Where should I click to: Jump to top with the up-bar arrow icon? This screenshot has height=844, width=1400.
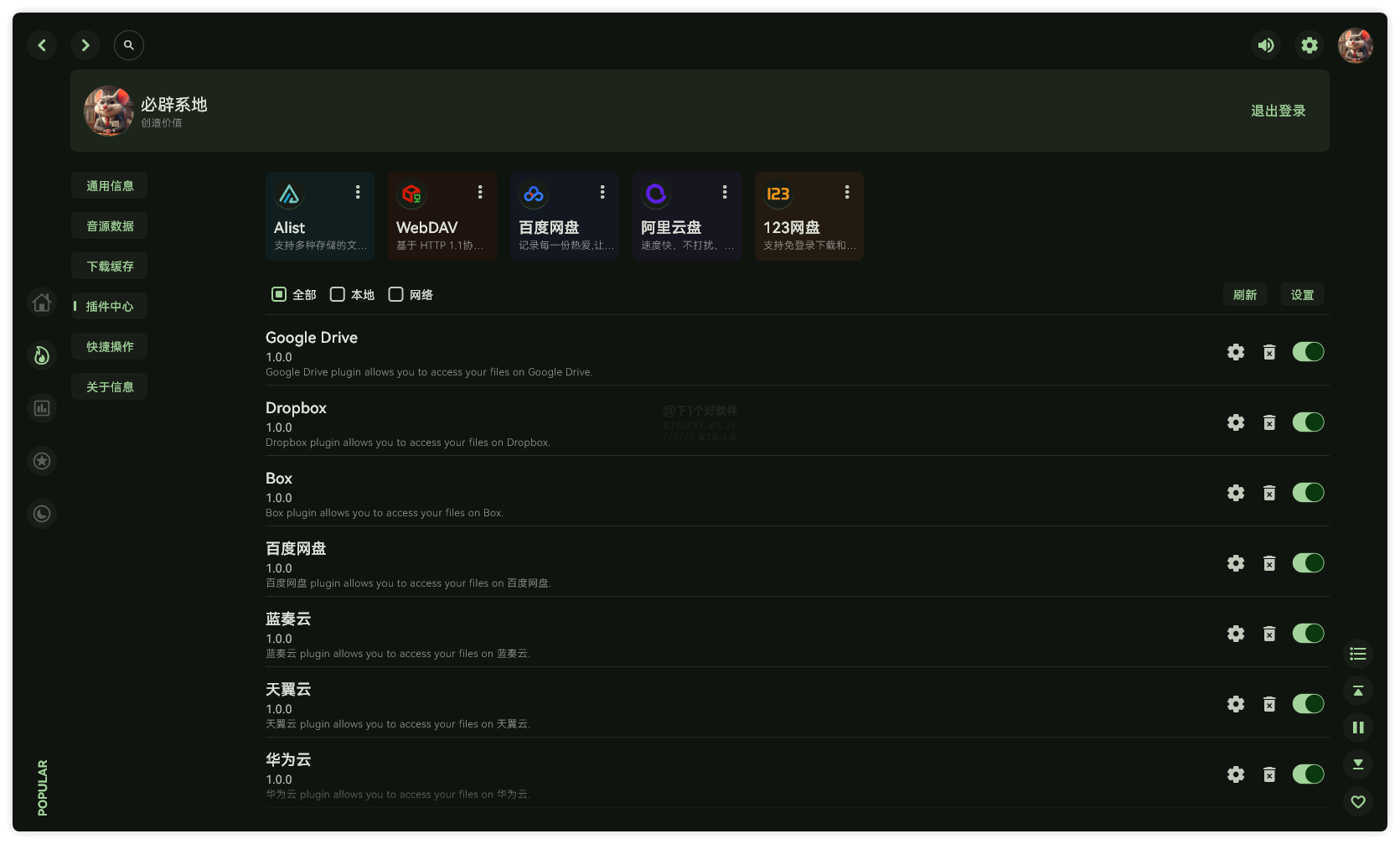tap(1358, 691)
